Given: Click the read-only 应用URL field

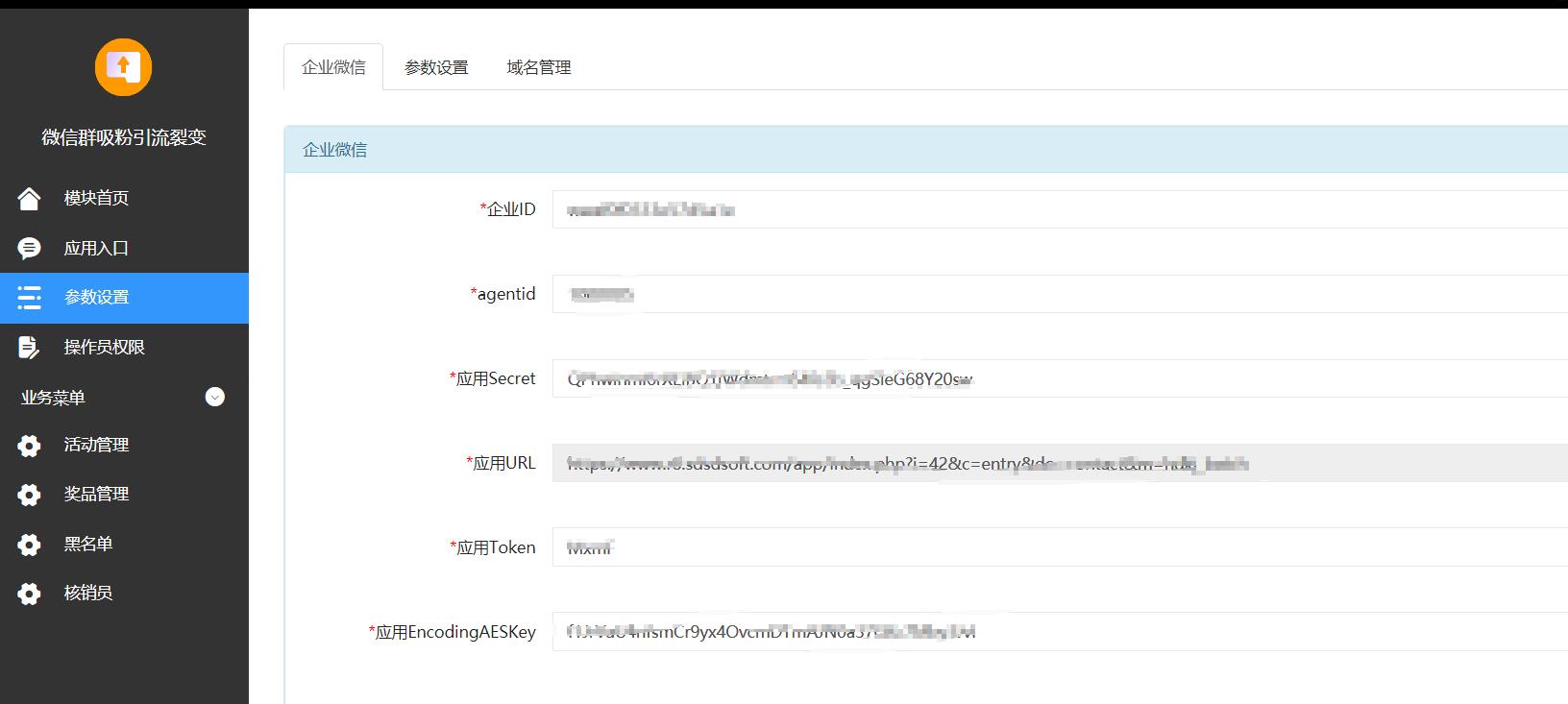Looking at the screenshot, I should pyautogui.click(x=1060, y=463).
